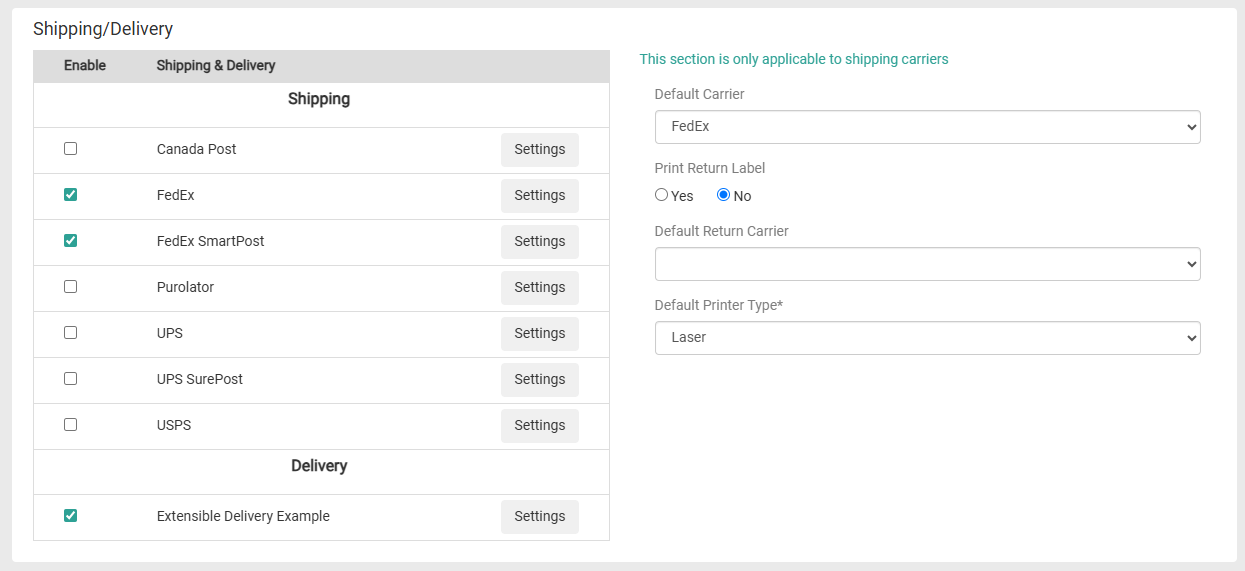This screenshot has height=571, width=1245.
Task: Uncheck Extensible Delivery Example checkbox
Action: pyautogui.click(x=70, y=516)
